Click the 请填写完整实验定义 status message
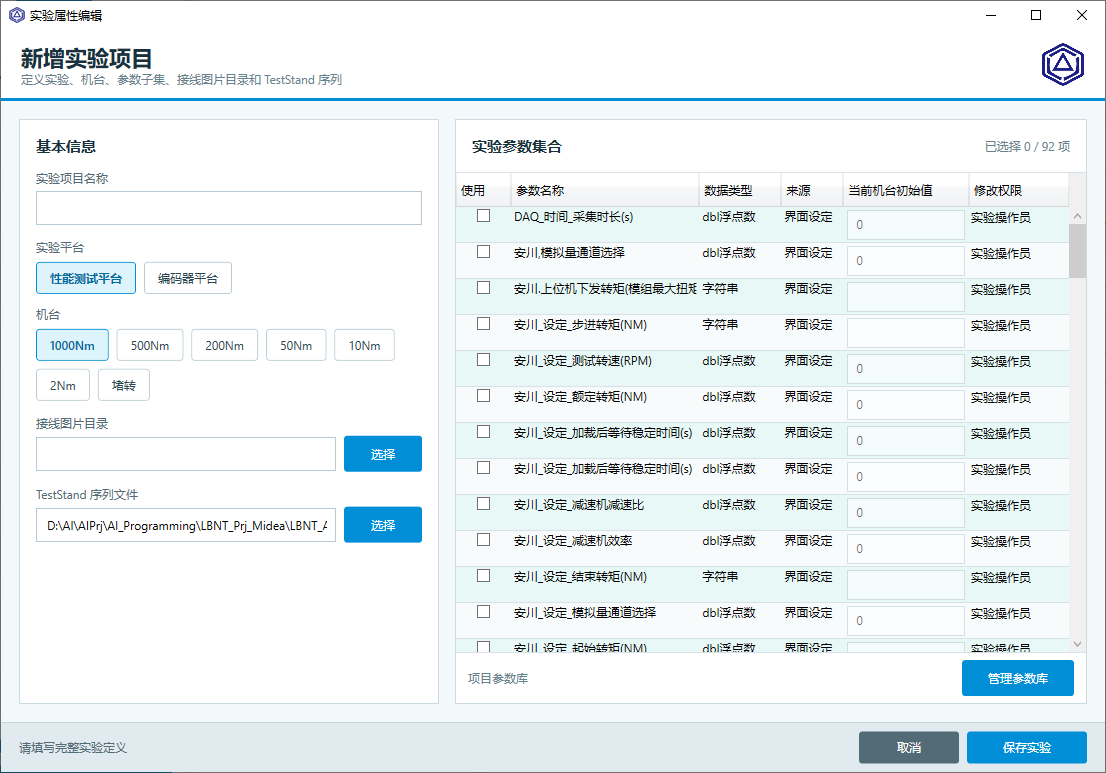Viewport: 1106px width, 773px height. point(73,748)
